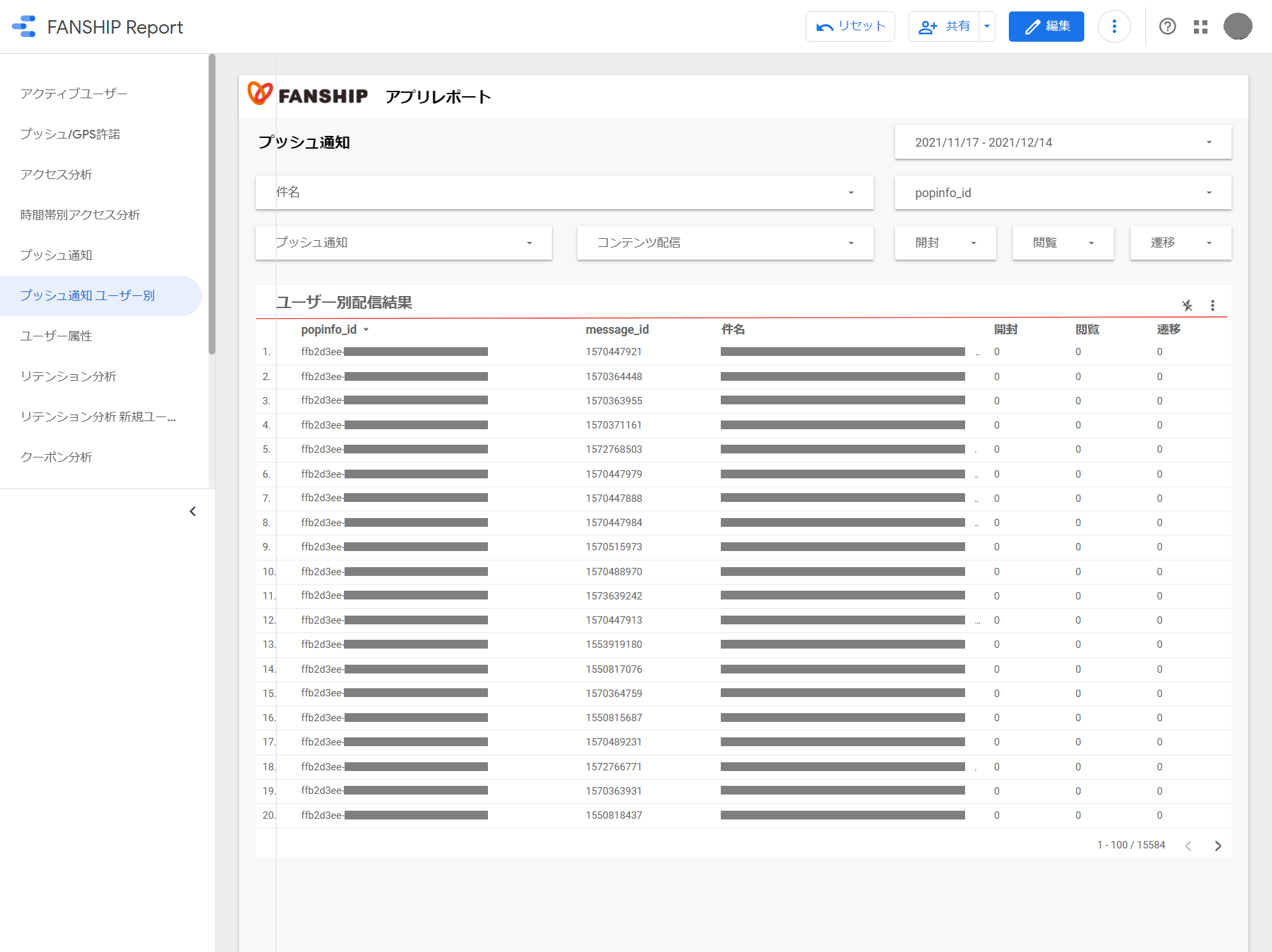Viewport: 1272px width, 952px height.
Task: Click message_id 1572766771 cell
Action: pyautogui.click(x=614, y=767)
